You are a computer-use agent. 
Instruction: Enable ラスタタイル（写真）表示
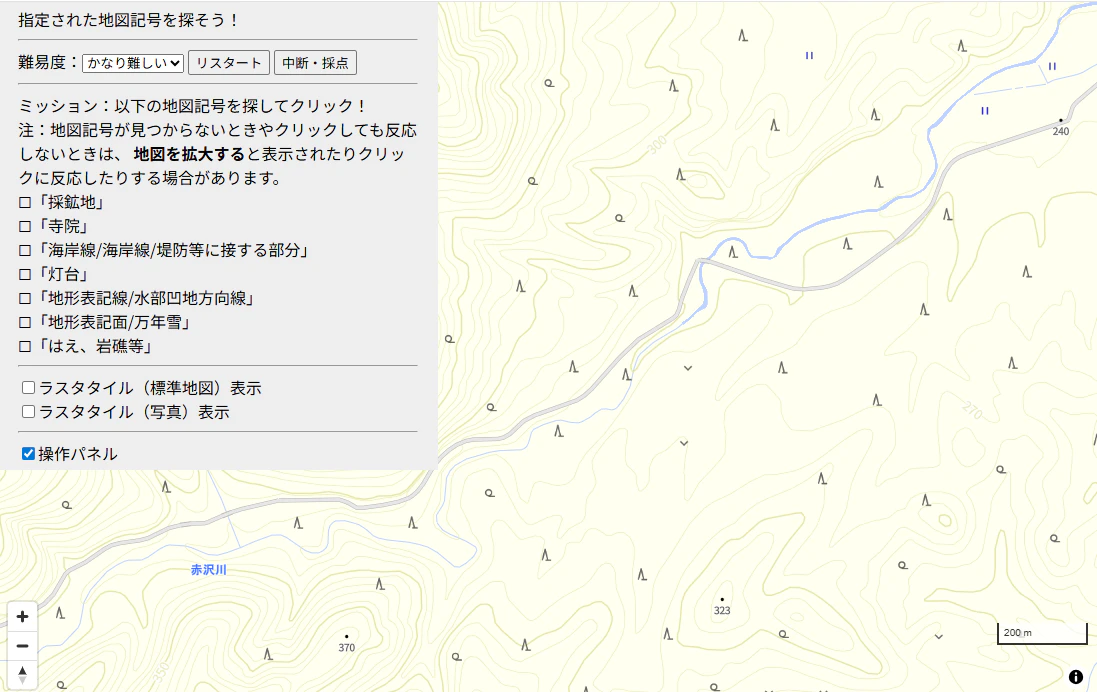(29, 411)
